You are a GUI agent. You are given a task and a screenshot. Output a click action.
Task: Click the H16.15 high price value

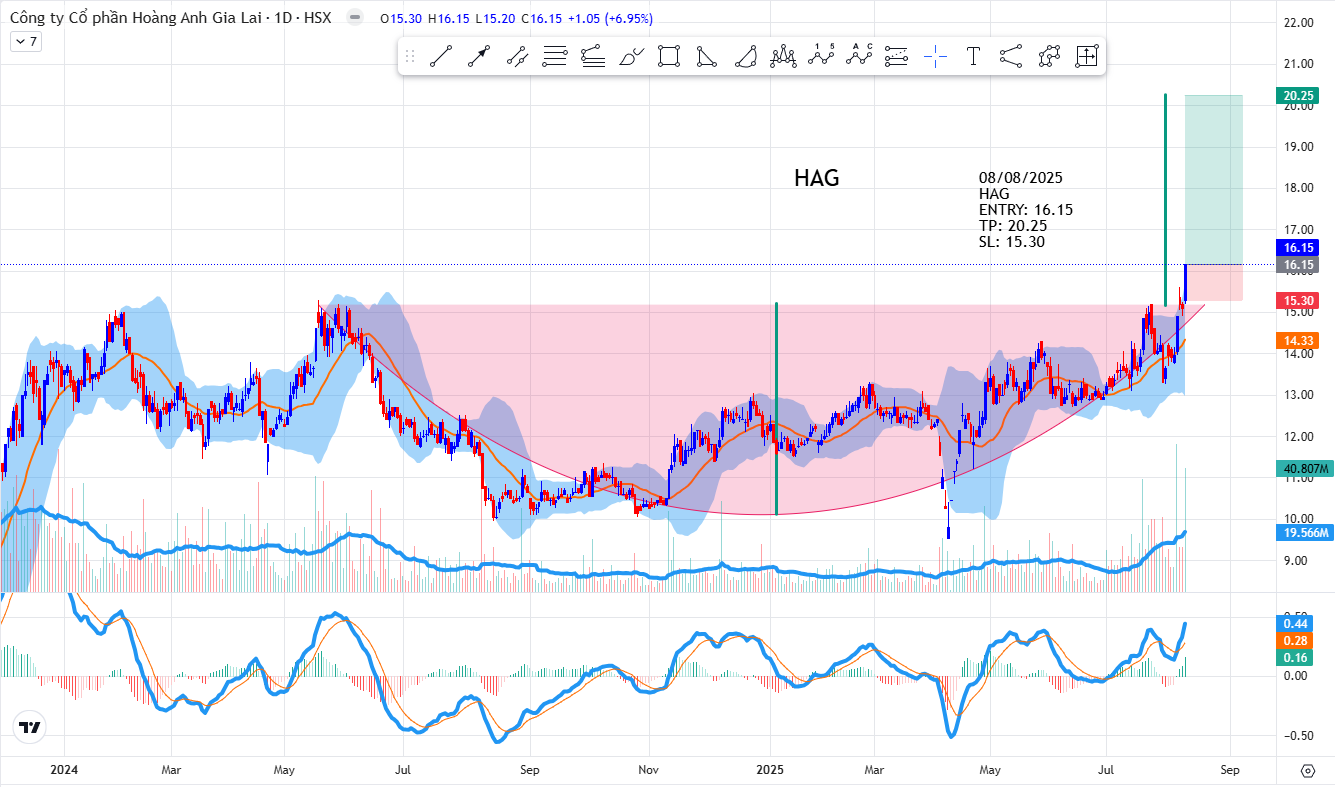click(447, 18)
